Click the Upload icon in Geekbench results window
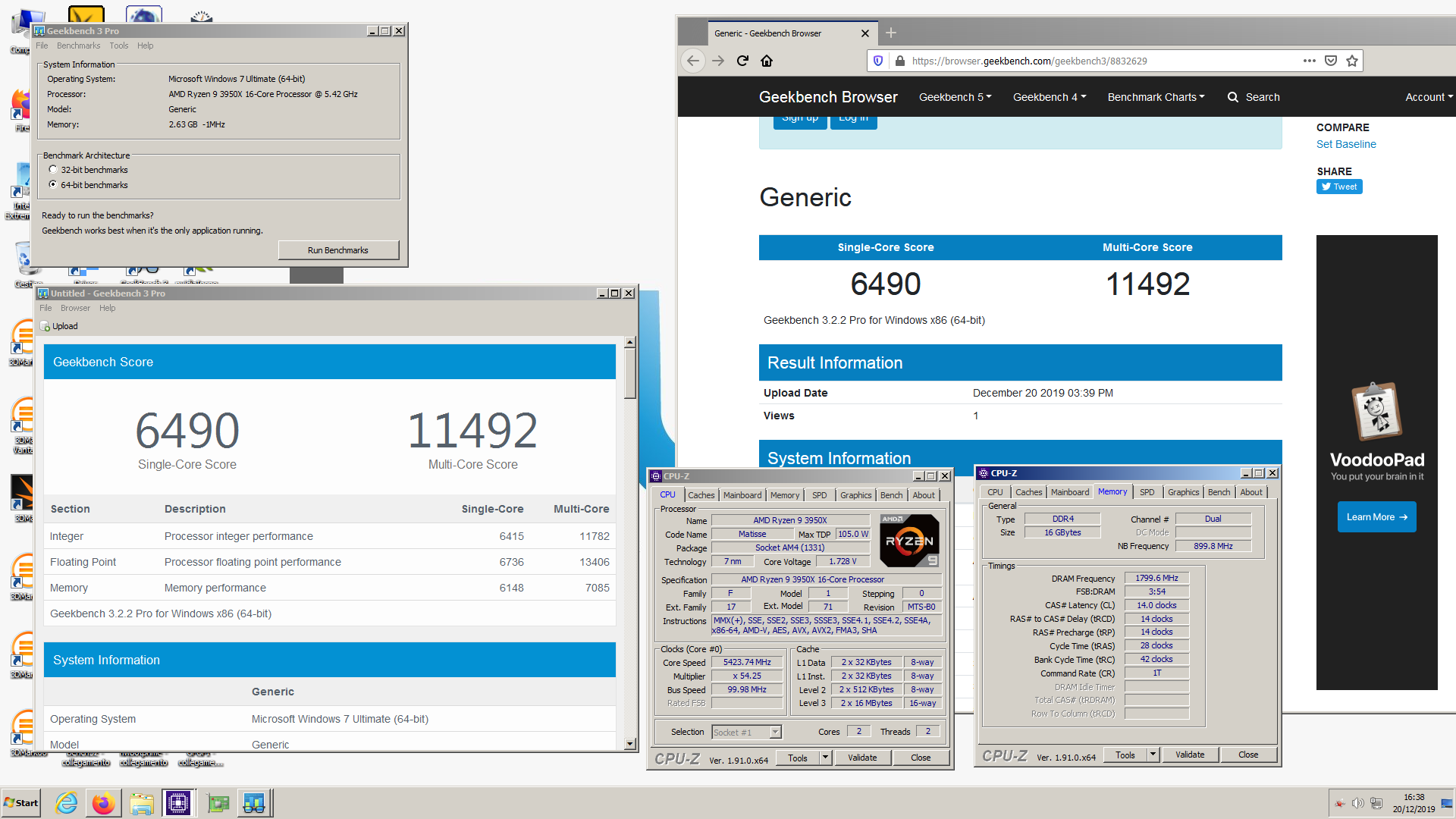 point(45,326)
